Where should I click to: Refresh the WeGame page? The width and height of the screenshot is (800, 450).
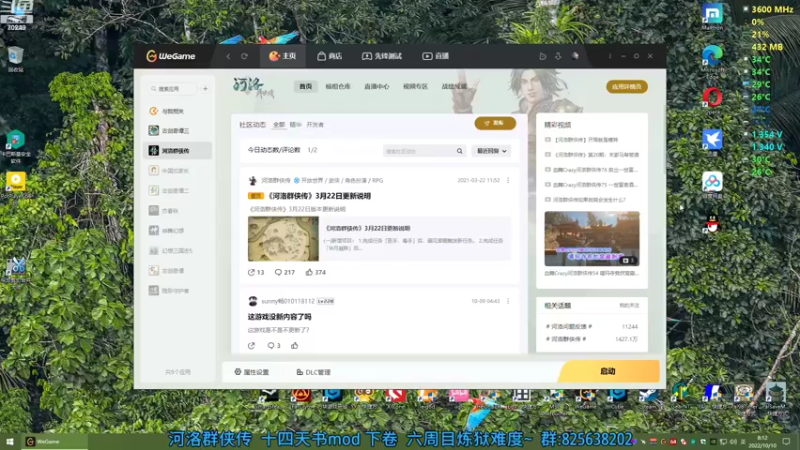(244, 56)
